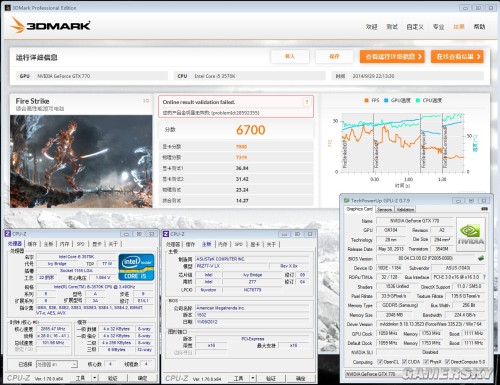Click the Intel Core i5 badge in CPU-Z
500x385 pixels.
click(136, 267)
